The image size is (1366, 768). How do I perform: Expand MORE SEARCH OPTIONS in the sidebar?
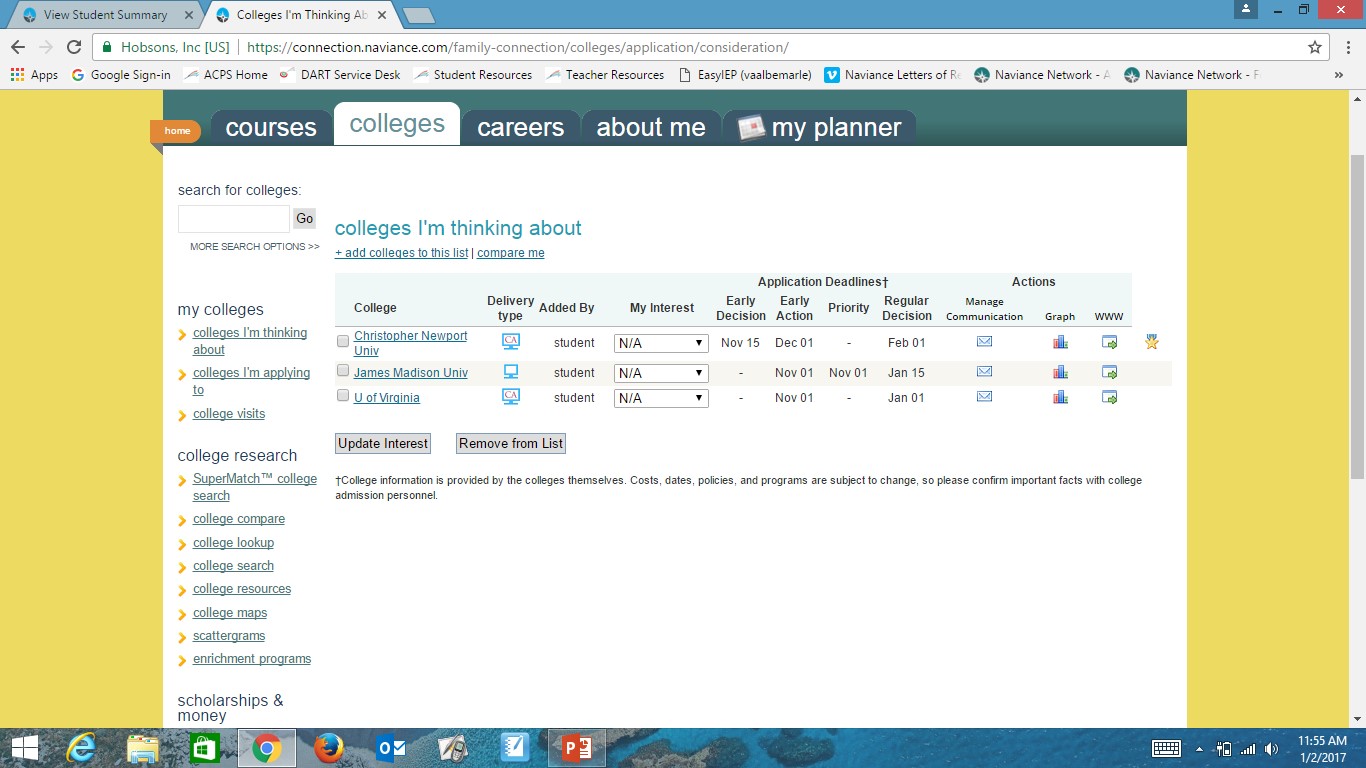click(253, 246)
